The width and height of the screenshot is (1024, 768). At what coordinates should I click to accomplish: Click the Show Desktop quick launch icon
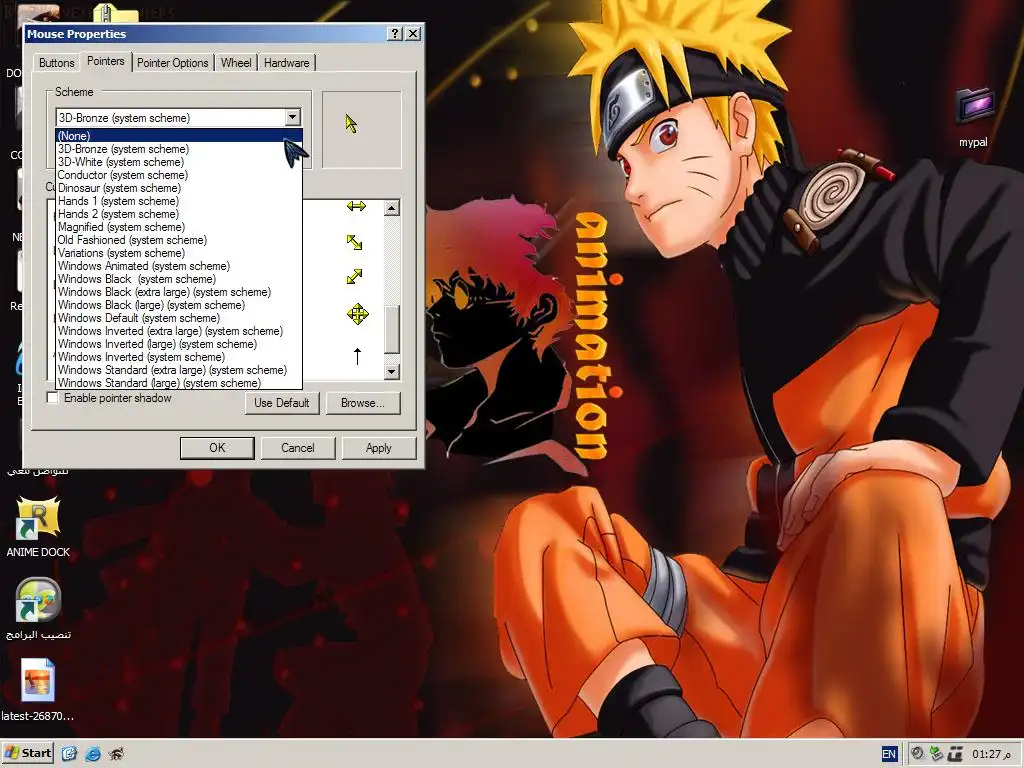point(69,754)
